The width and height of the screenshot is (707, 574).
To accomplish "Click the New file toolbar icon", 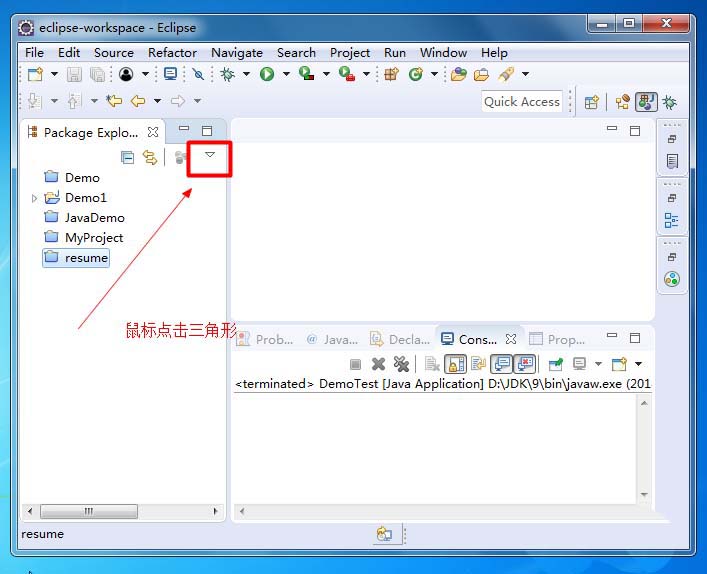I will (x=35, y=74).
